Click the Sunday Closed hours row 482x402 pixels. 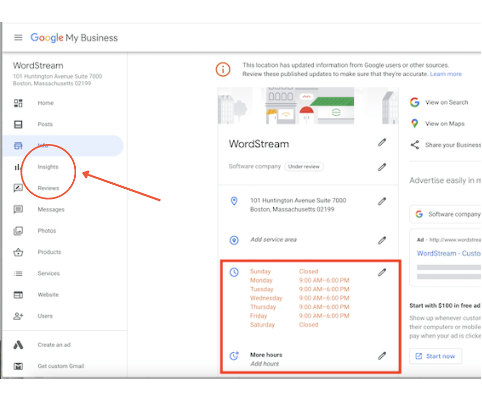pos(284,272)
